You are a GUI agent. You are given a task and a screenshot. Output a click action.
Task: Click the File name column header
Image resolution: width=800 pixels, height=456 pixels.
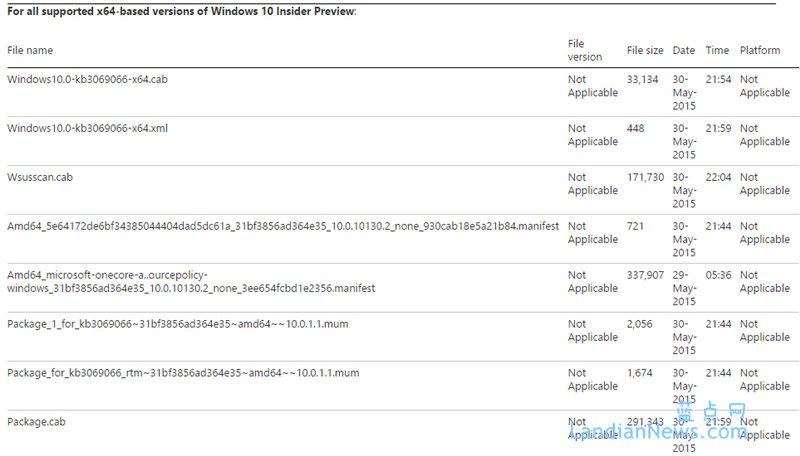click(30, 50)
